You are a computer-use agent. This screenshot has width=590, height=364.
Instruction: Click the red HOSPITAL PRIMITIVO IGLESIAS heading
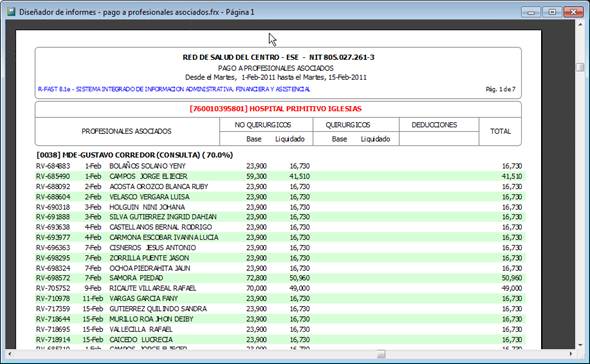click(275, 109)
